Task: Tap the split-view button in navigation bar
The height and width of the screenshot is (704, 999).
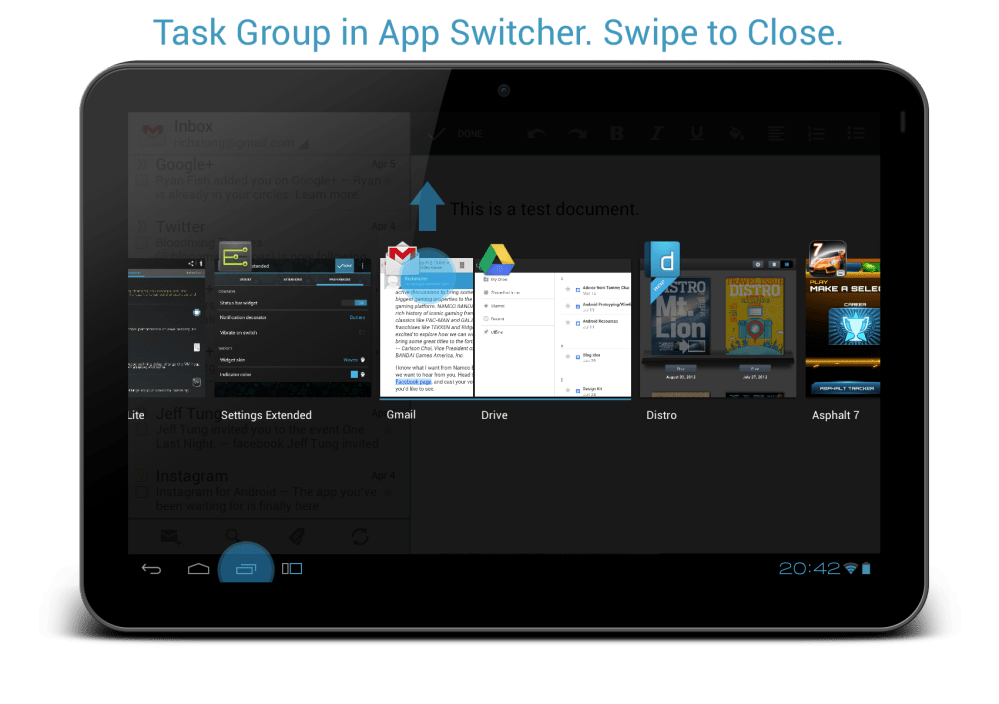Action: pyautogui.click(x=292, y=569)
